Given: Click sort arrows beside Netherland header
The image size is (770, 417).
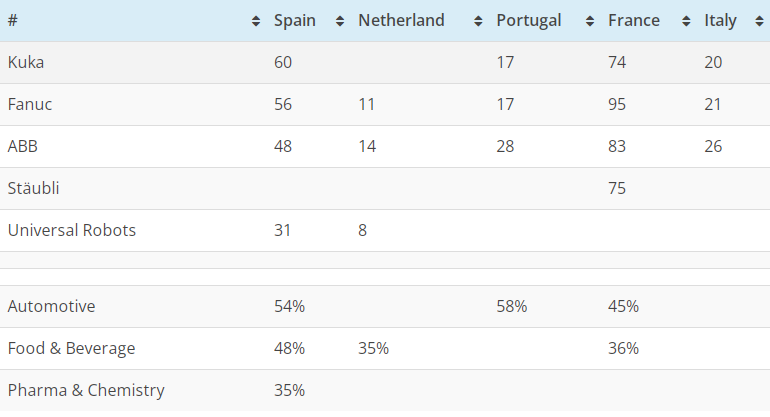Looking at the screenshot, I should click(479, 21).
